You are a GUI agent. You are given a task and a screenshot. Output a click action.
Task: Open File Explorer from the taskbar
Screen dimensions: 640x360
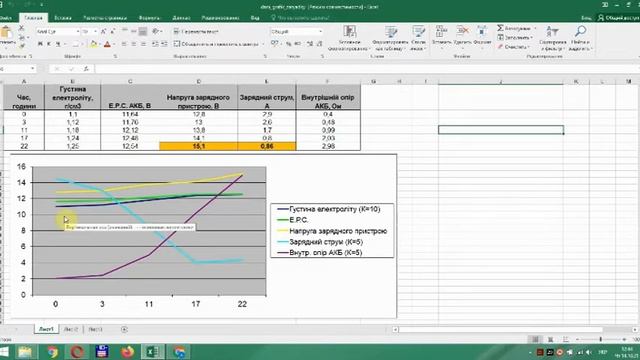coord(25,352)
